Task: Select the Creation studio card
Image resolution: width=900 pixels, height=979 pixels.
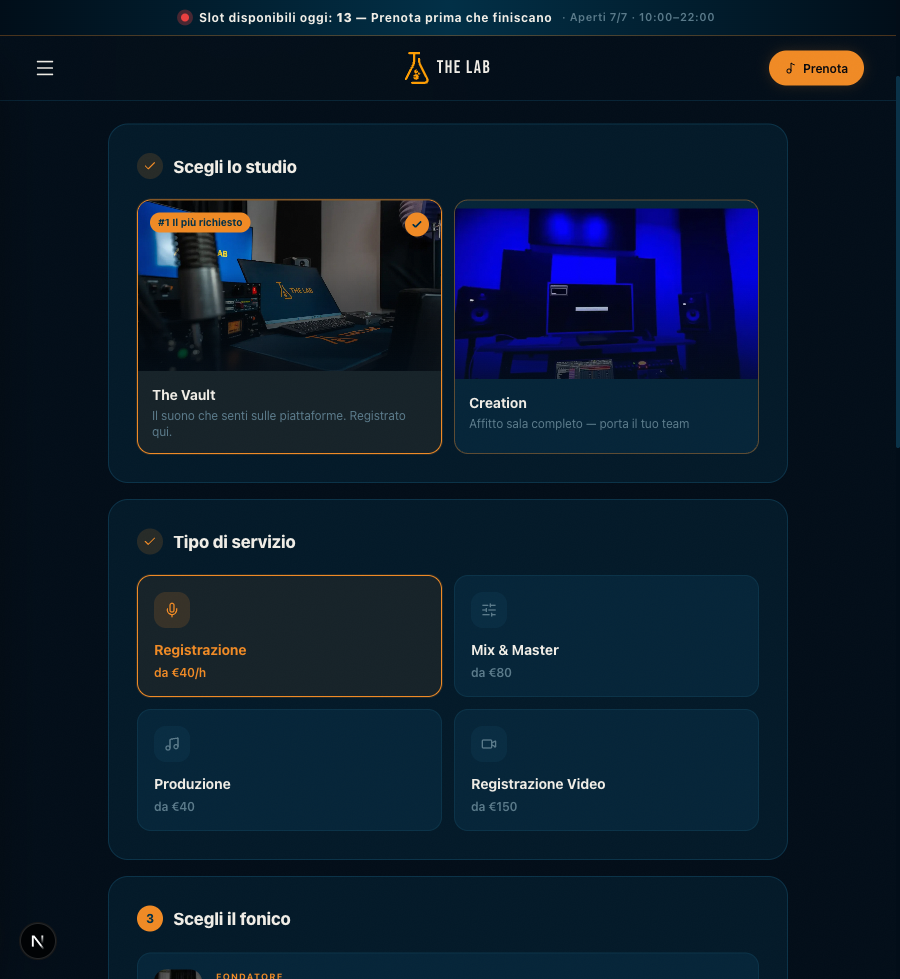Action: tap(606, 327)
